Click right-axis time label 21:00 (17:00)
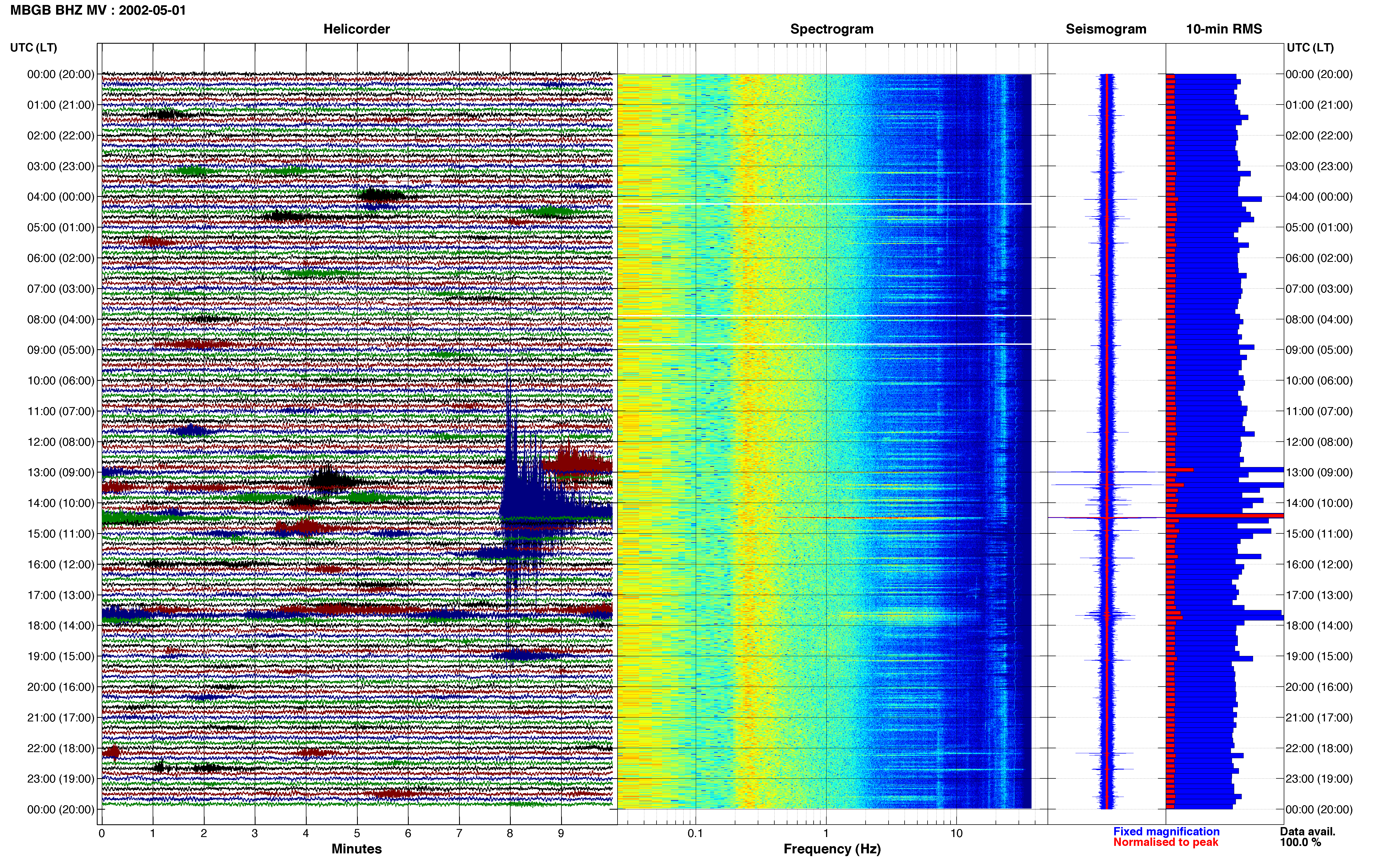Viewport: 1388px width, 868px height. pyautogui.click(x=1319, y=718)
